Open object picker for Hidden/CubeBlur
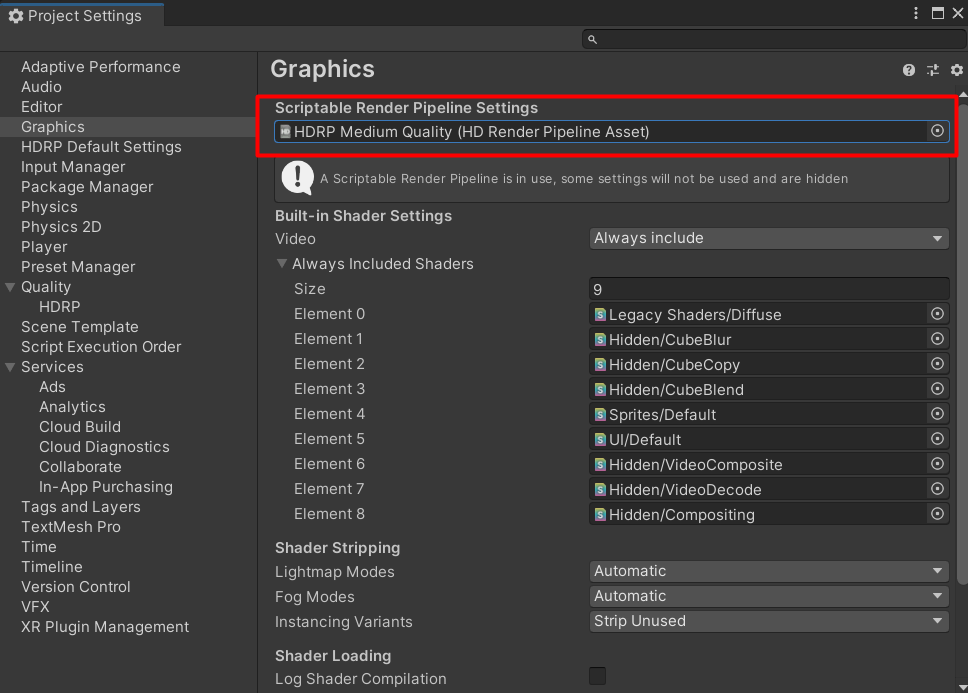 coord(937,339)
